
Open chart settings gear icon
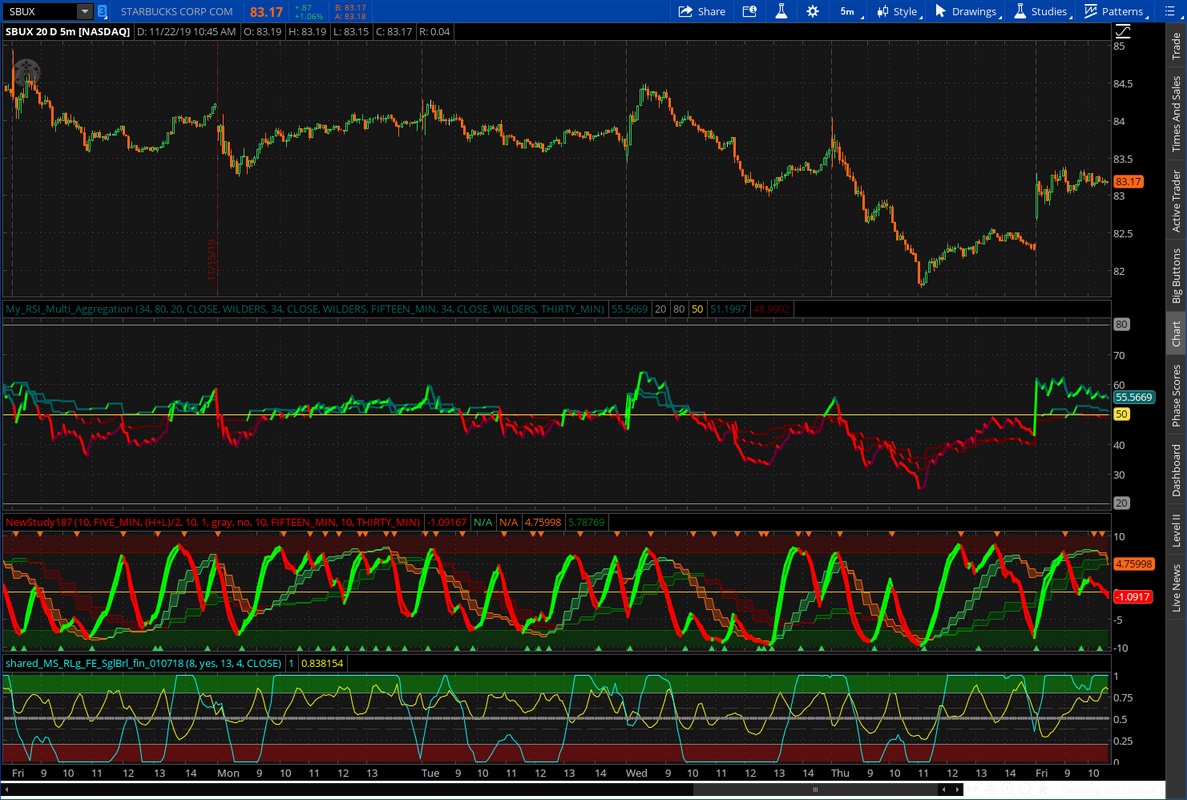[x=812, y=12]
